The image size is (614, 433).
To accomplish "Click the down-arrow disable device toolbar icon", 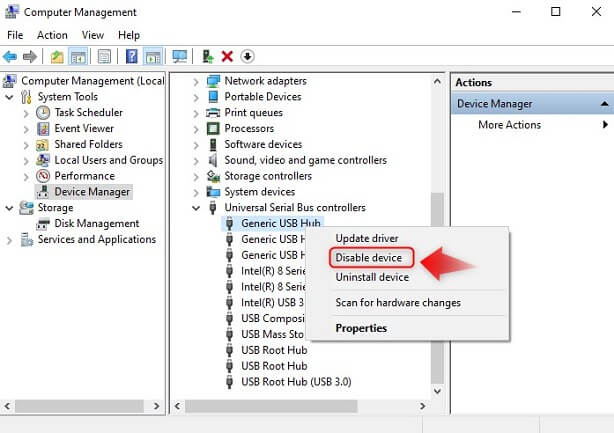I will (247, 56).
